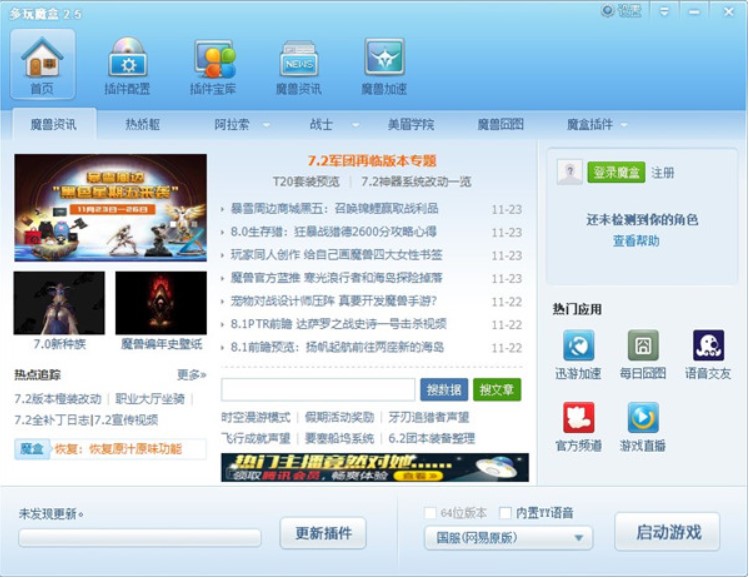Open the T20套装预览 link

pyautogui.click(x=306, y=182)
